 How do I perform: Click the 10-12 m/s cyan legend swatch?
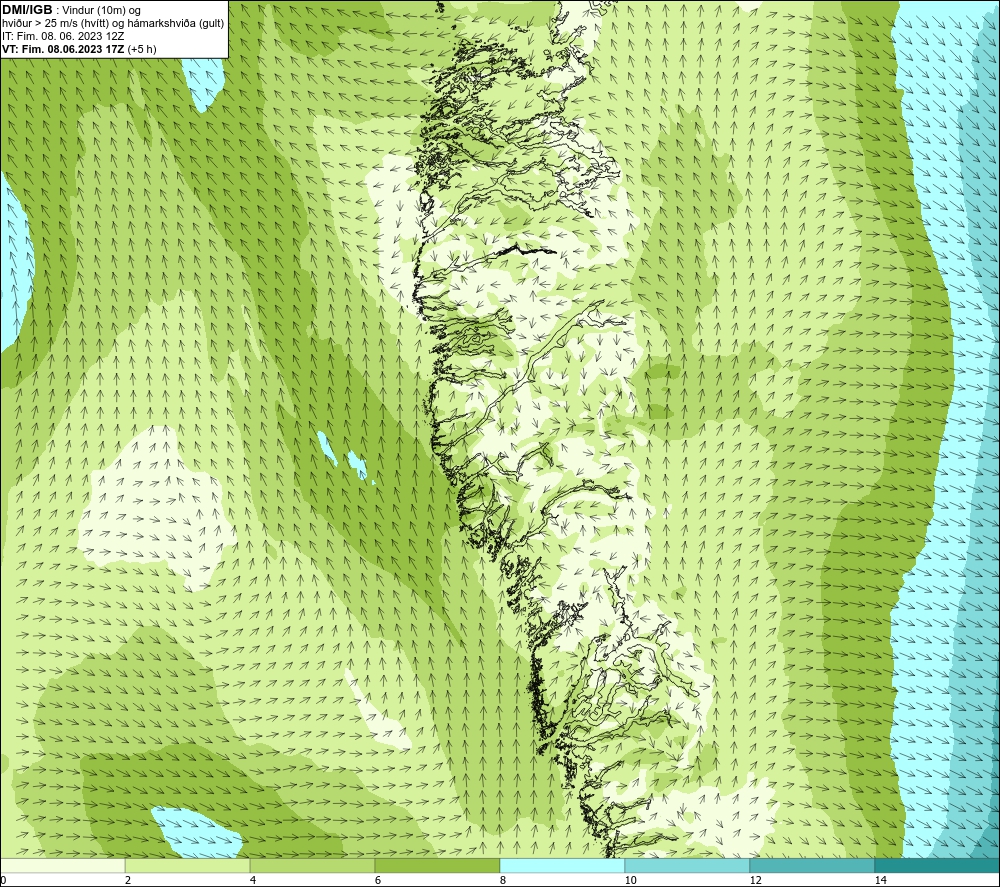pos(688,866)
